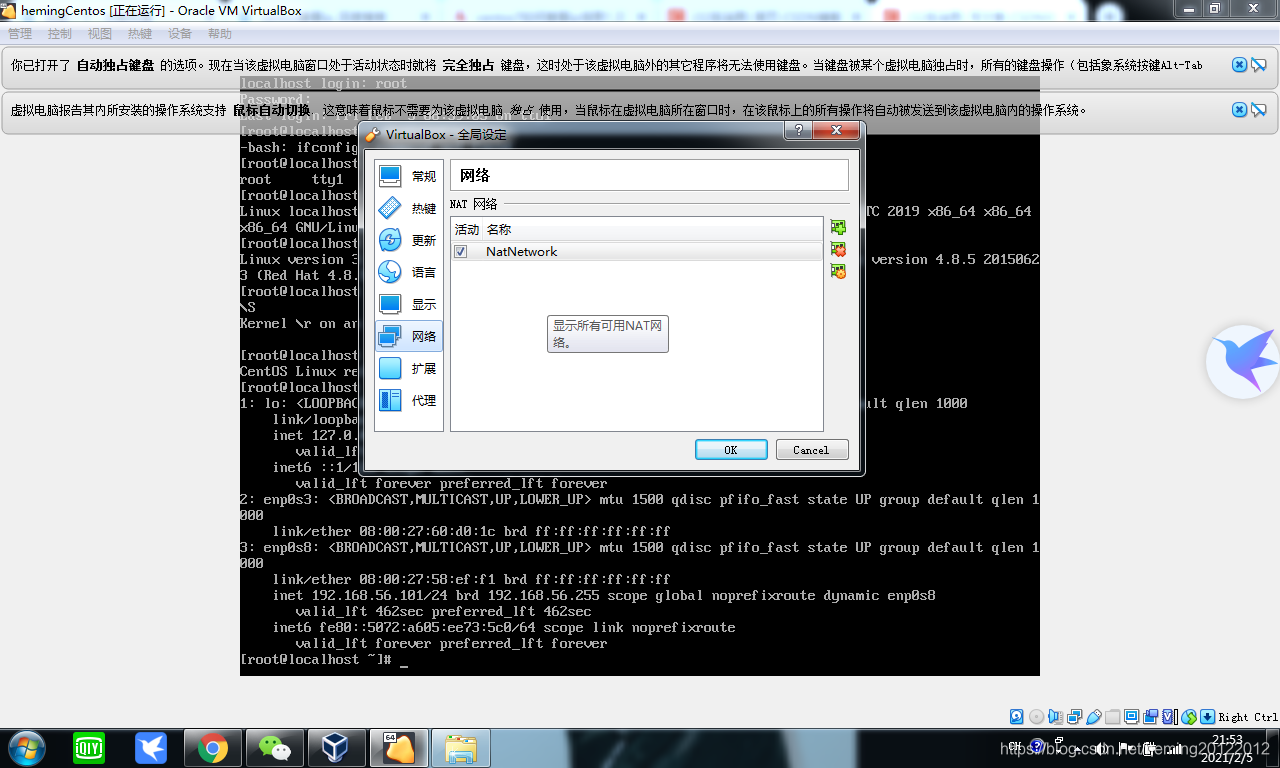
Task: Toggle the NatNetwork active checkbox
Action: tap(460, 251)
